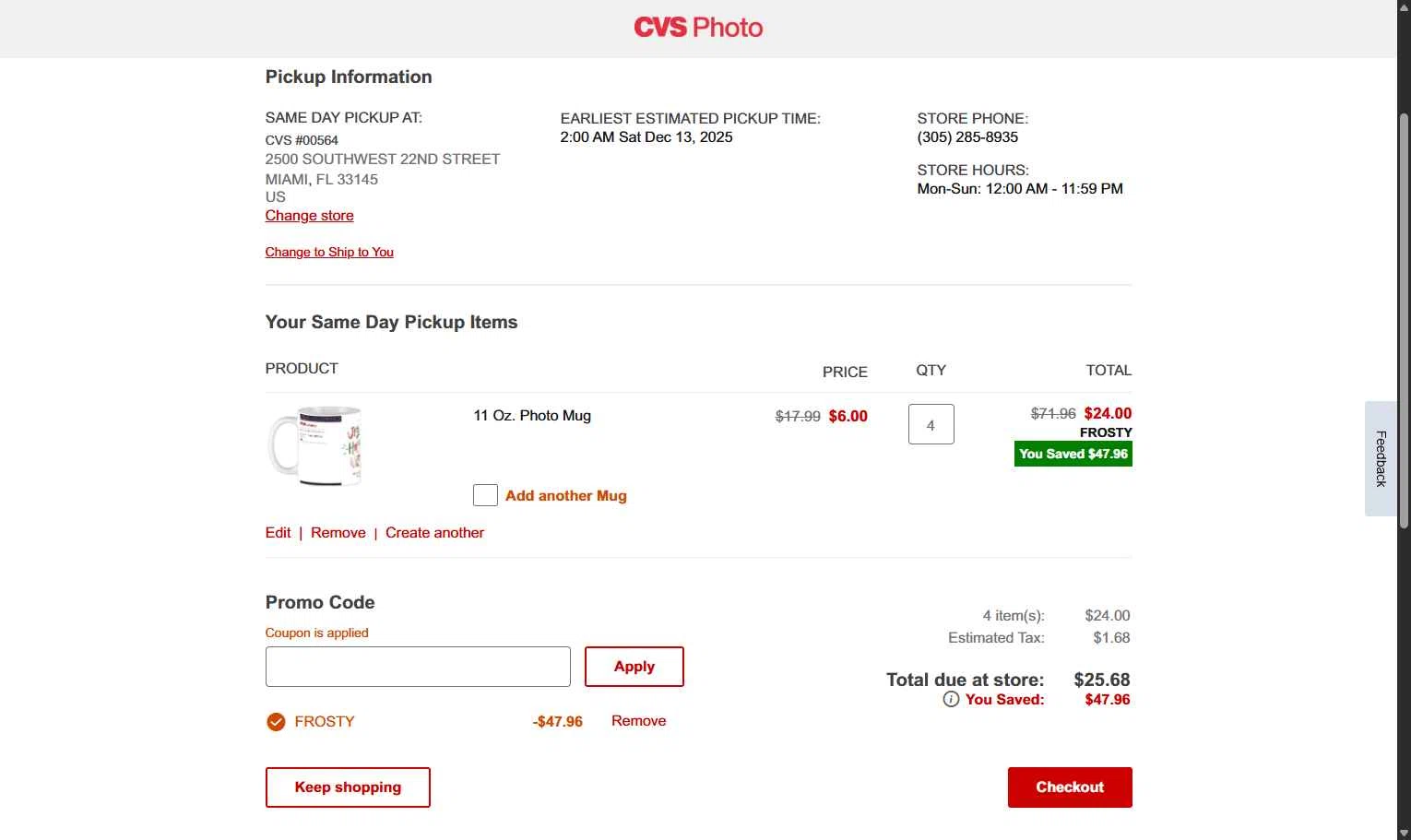Click the info icon beside You Saved

(951, 699)
